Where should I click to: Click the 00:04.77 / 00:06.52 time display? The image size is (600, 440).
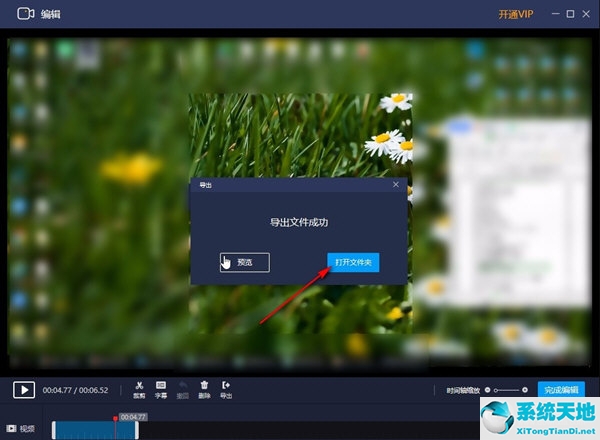pyautogui.click(x=75, y=390)
